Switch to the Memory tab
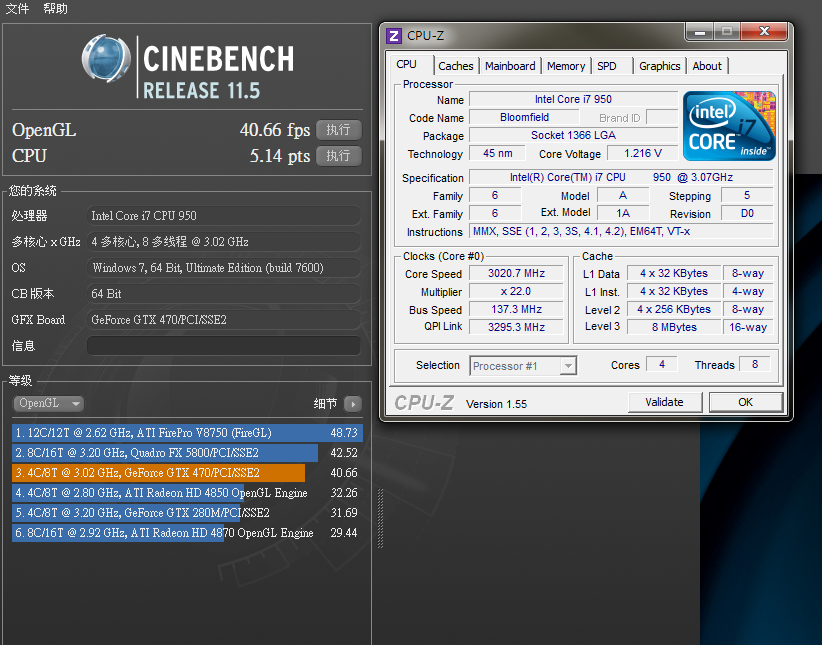Viewport: 822px width, 645px height. tap(566, 66)
